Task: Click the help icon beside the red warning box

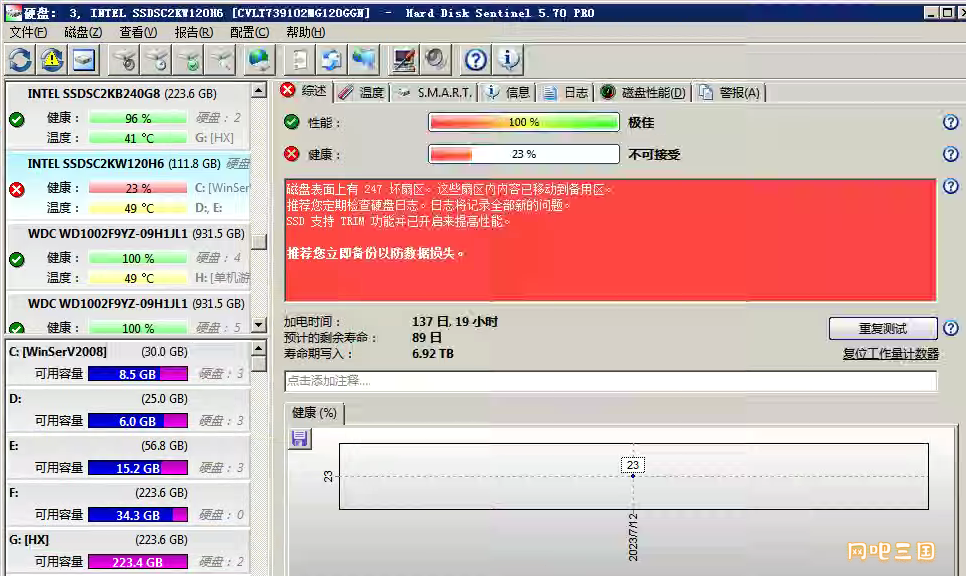Action: pos(951,186)
